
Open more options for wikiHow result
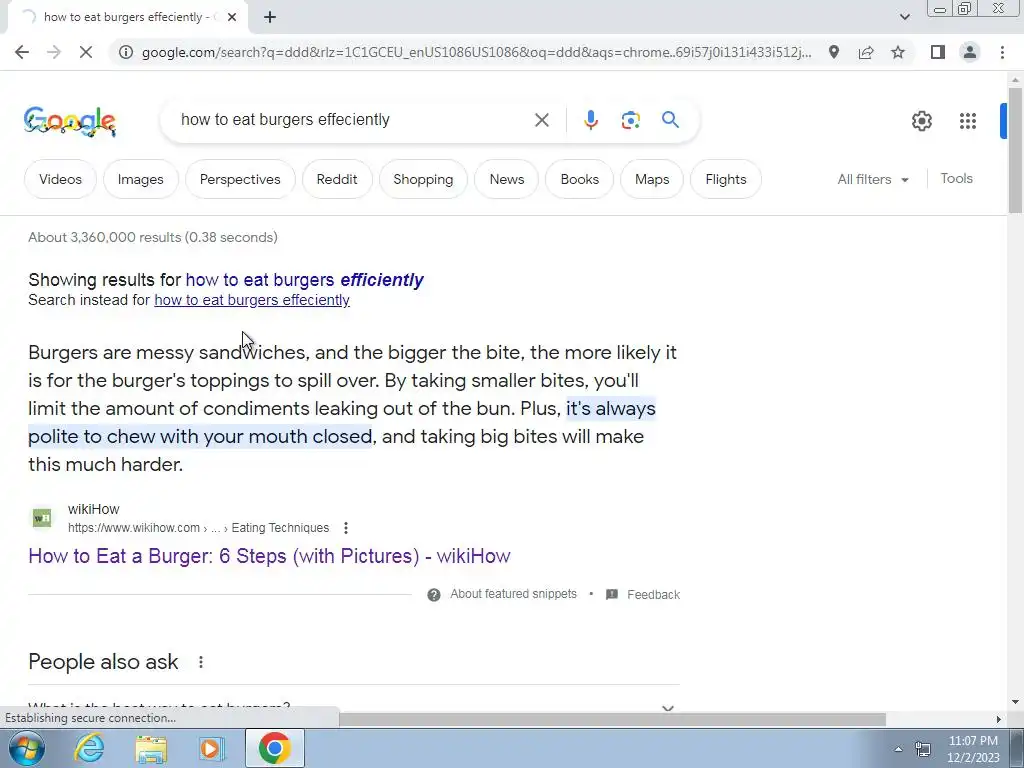click(345, 528)
